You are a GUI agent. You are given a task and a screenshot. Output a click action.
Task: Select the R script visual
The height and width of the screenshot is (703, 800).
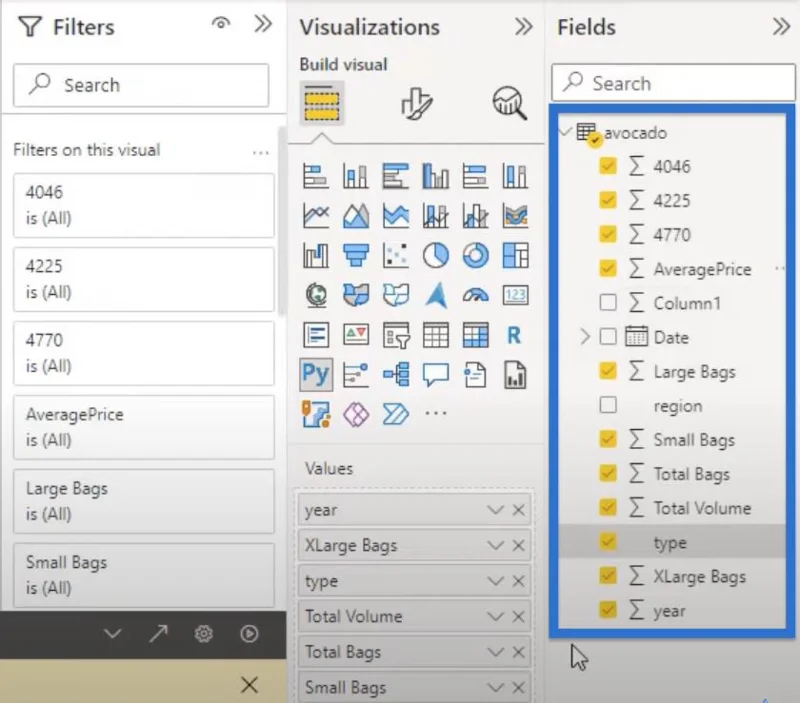click(x=514, y=335)
